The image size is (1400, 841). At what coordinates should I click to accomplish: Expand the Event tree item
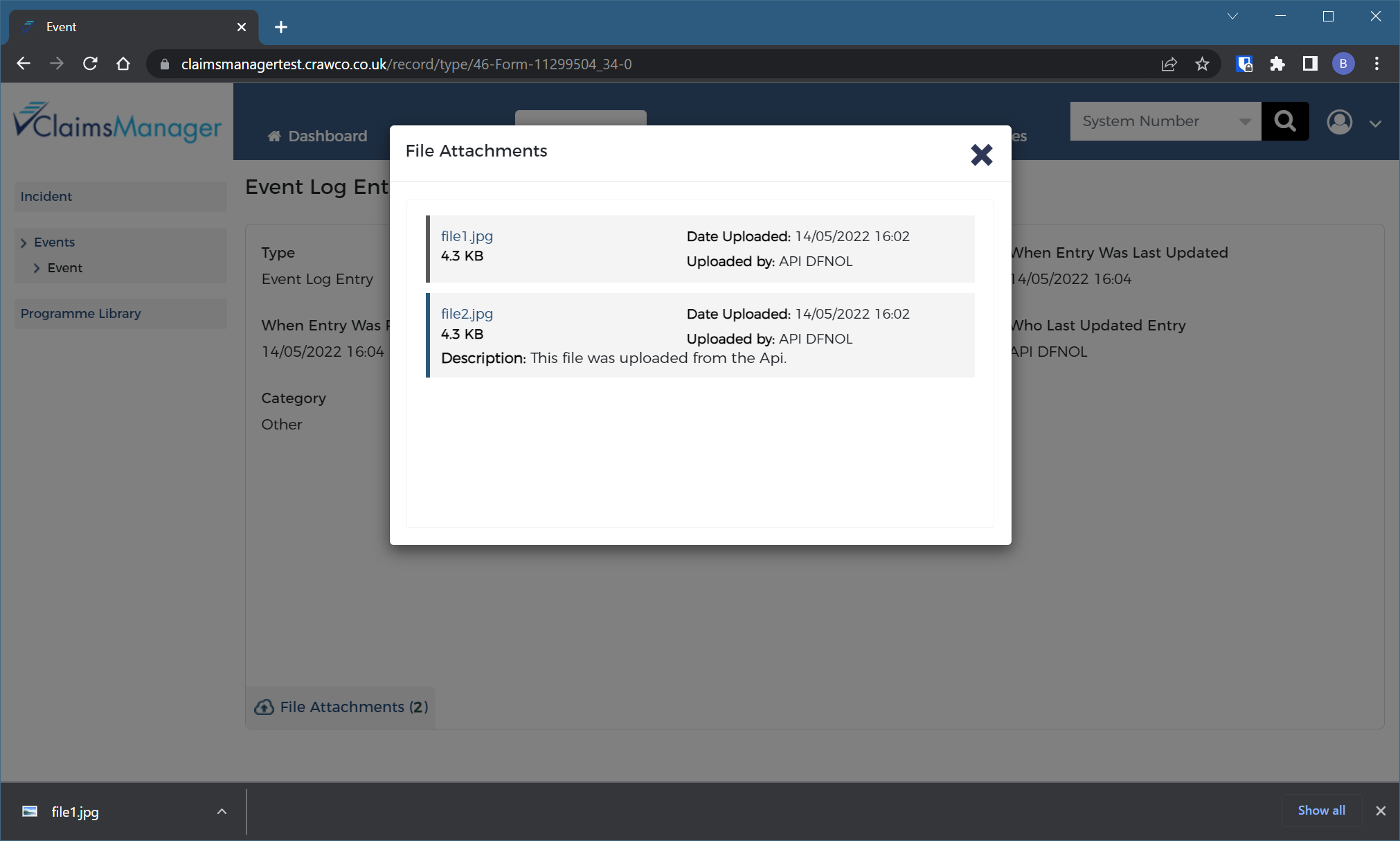click(36, 268)
